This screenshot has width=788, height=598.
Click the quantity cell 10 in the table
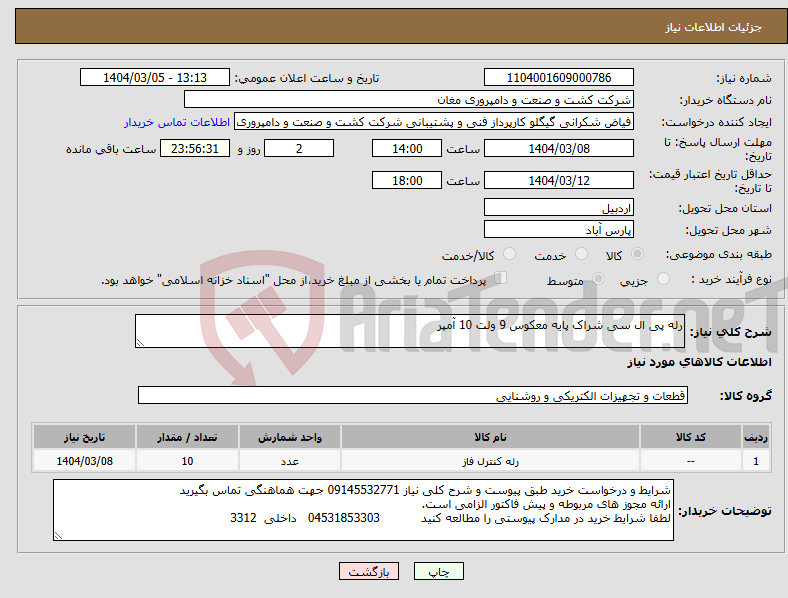click(187, 461)
